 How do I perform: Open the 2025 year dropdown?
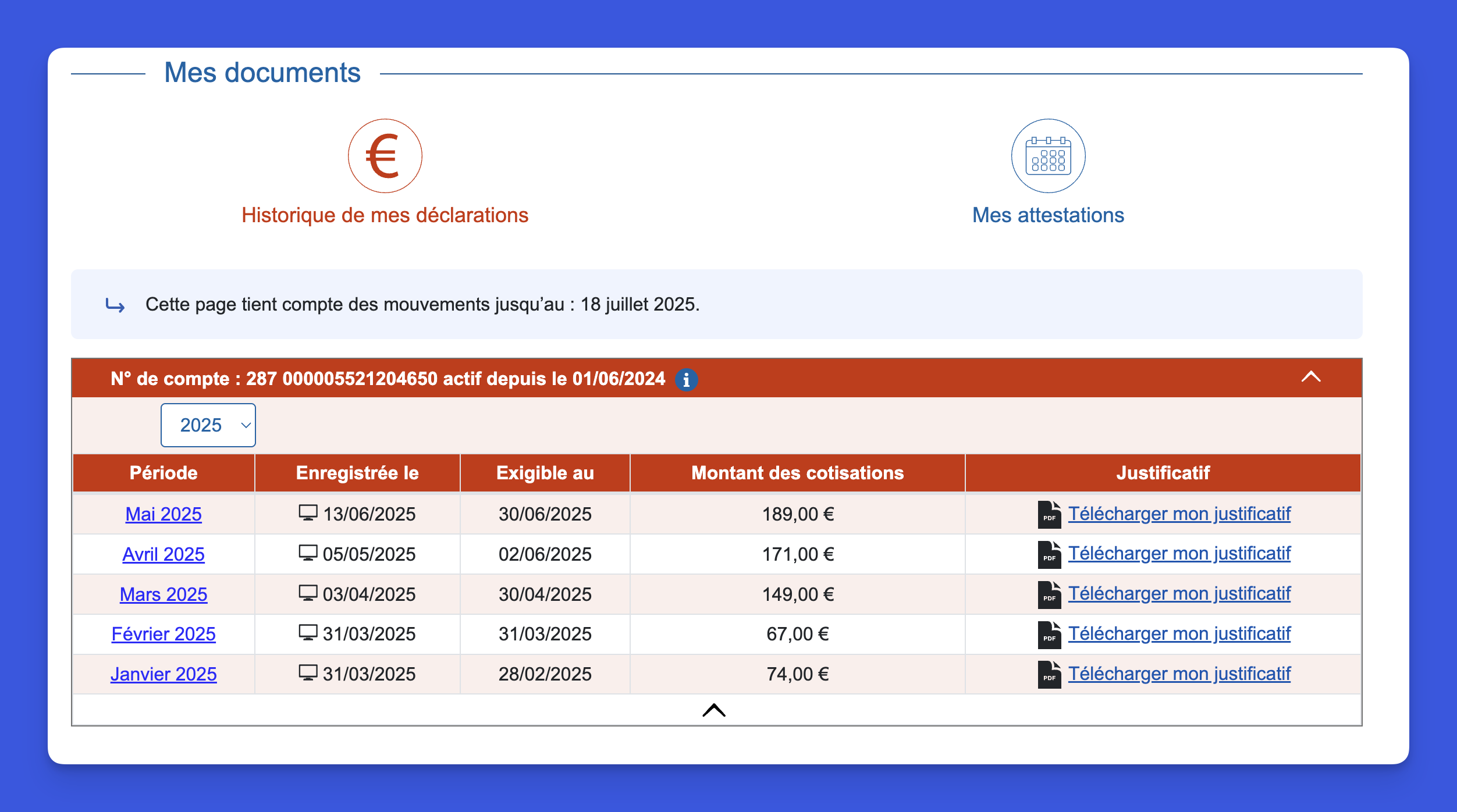click(x=208, y=425)
